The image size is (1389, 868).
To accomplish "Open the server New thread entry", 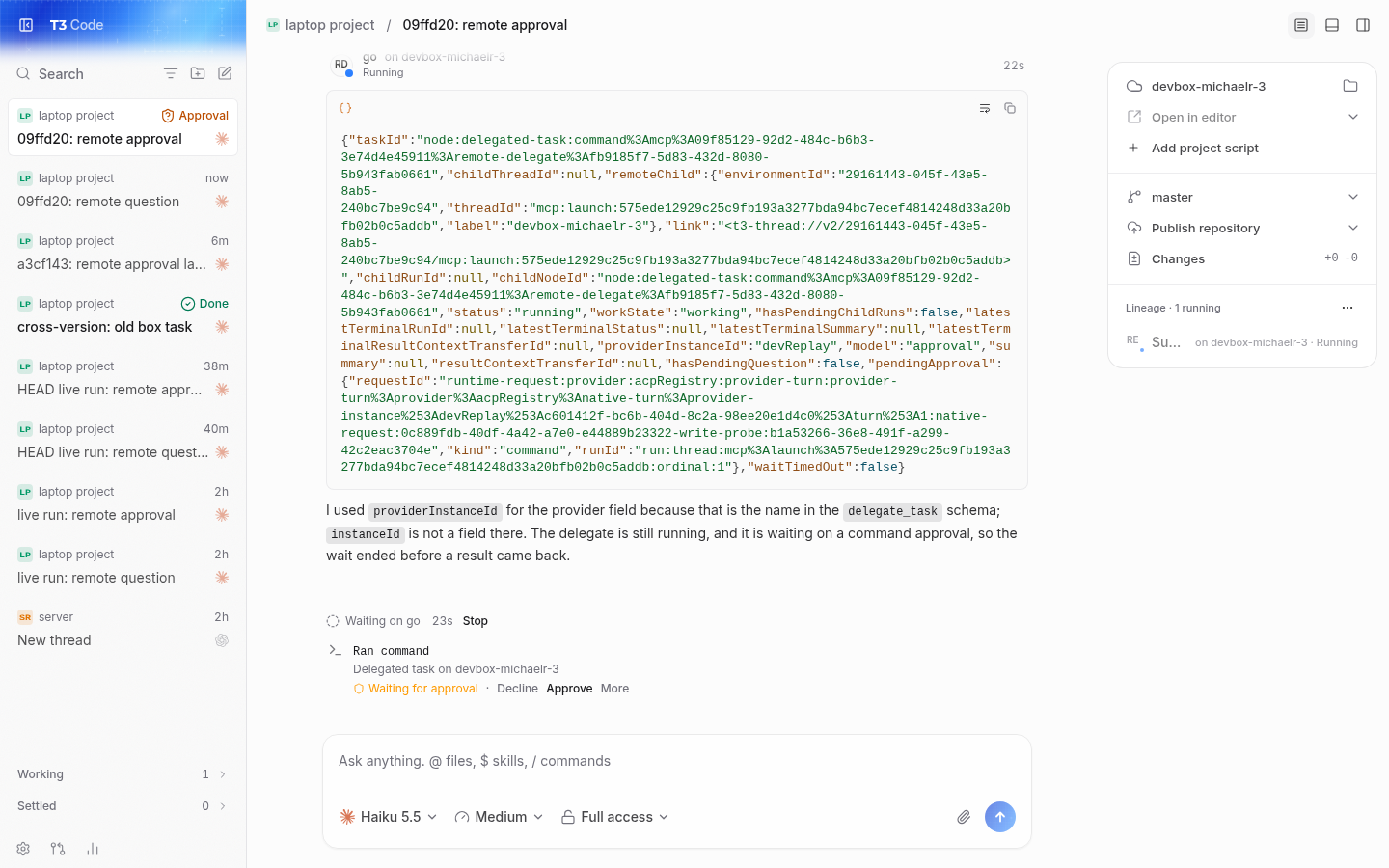I will (x=123, y=629).
